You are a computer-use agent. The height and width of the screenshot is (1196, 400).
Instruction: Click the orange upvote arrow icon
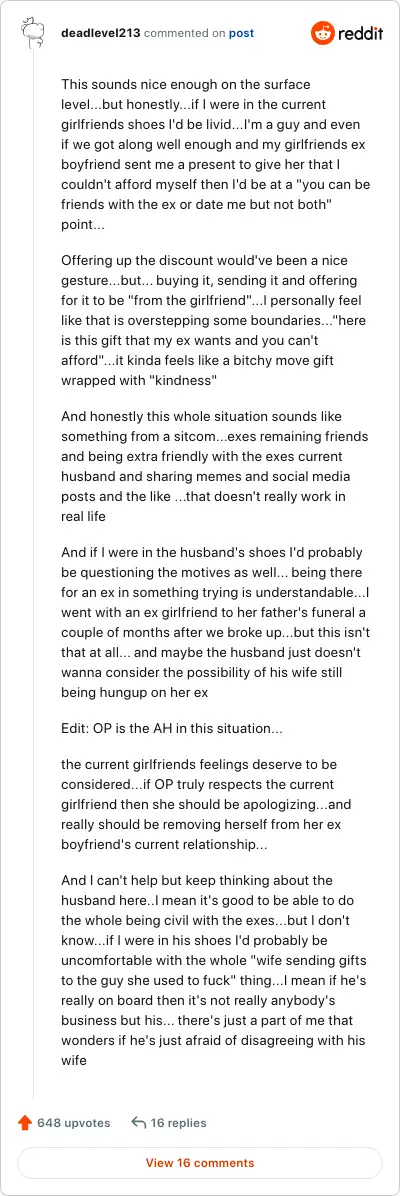[x=24, y=1123]
